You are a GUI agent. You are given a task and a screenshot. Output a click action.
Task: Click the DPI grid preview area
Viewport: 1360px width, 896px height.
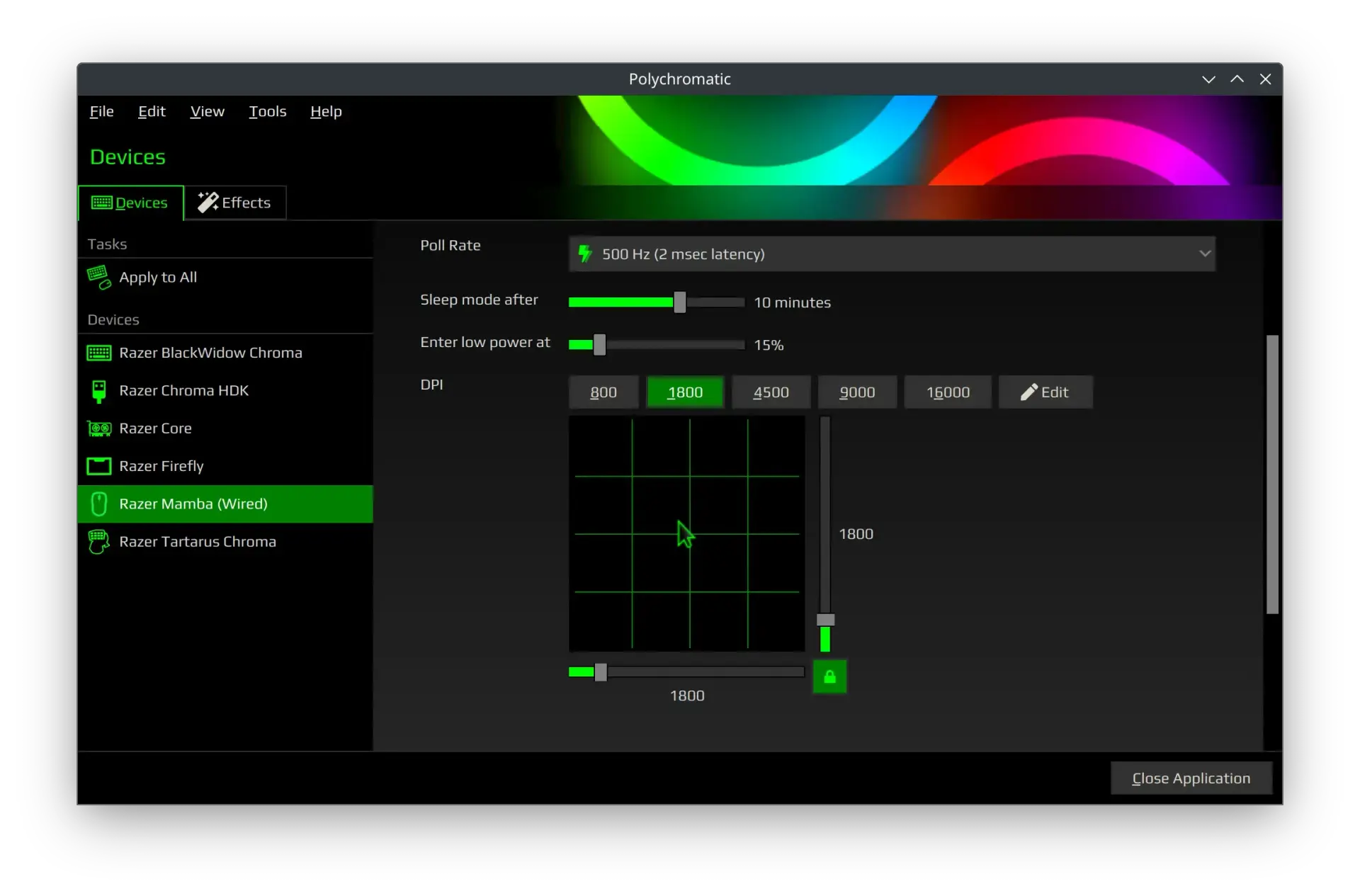click(x=686, y=534)
